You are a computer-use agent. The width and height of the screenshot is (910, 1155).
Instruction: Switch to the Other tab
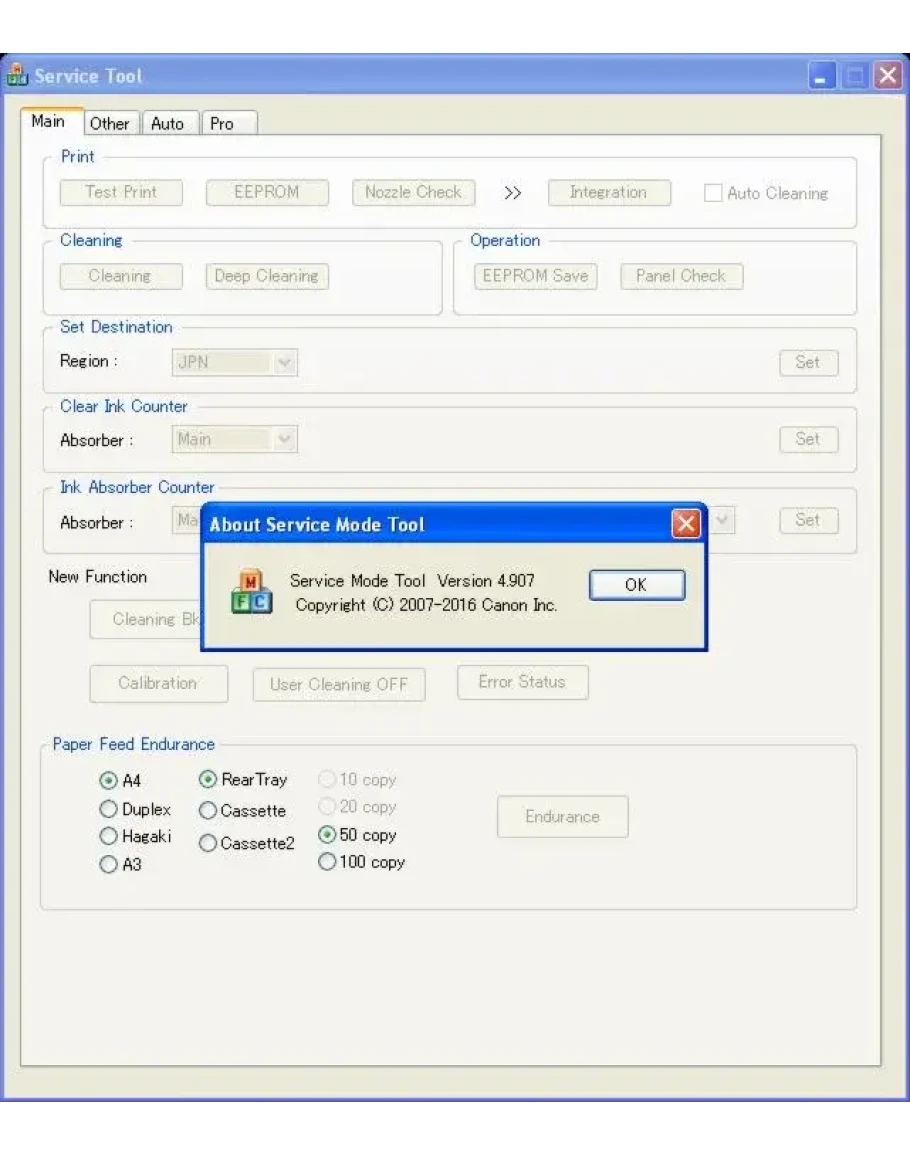pos(109,123)
